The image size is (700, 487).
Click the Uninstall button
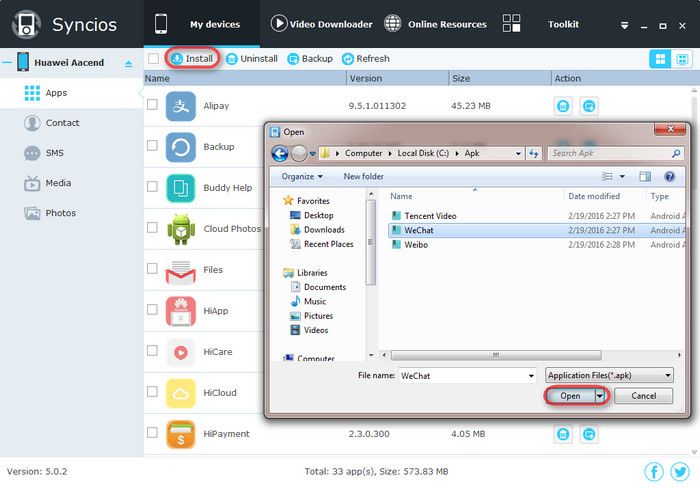252,59
